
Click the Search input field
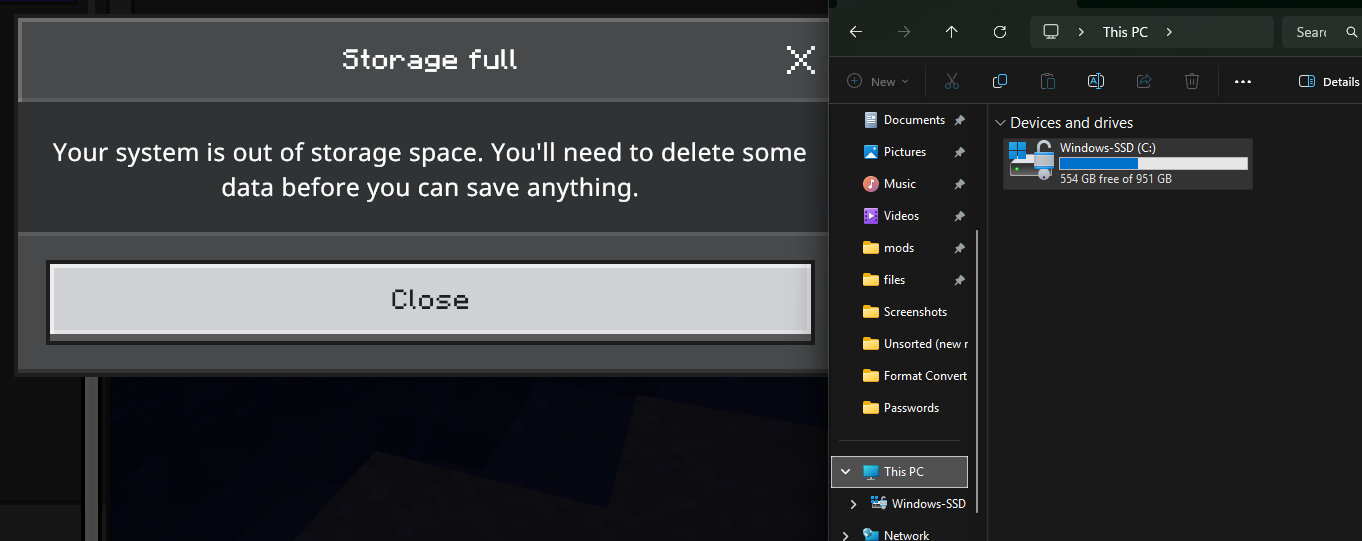(x=1318, y=32)
